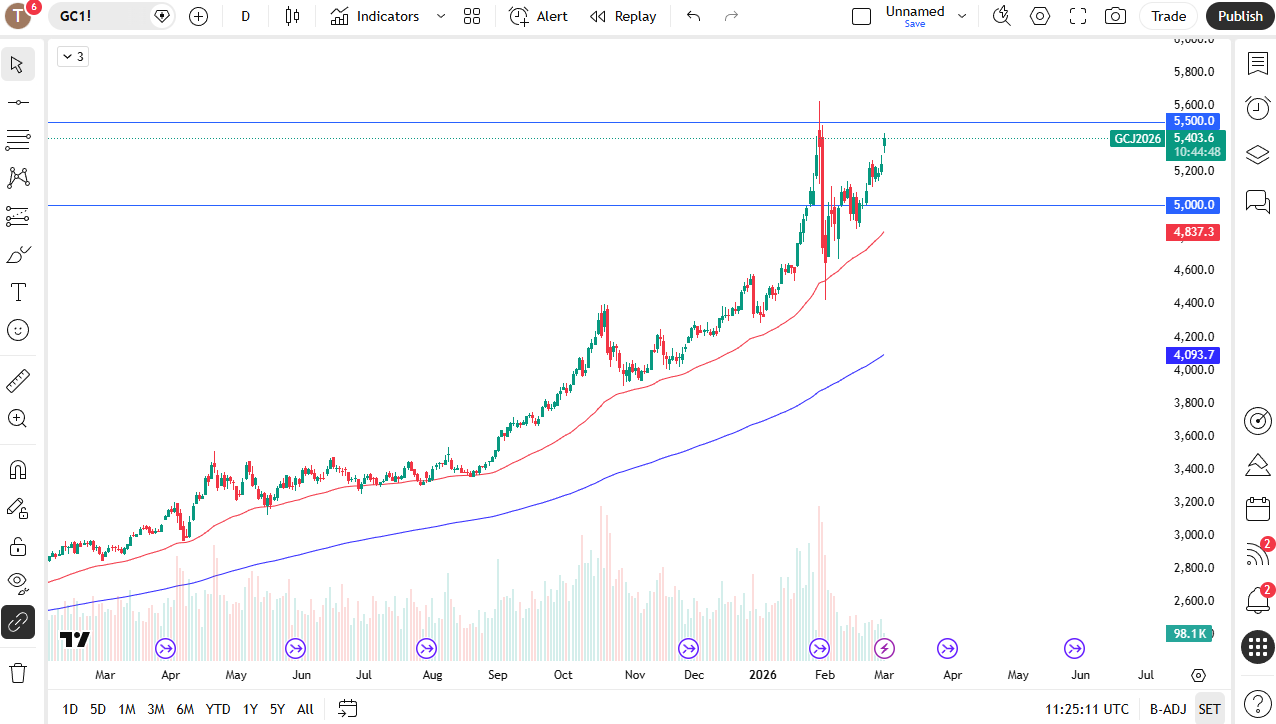
Task: Set range to YTD
Action: coord(218,709)
